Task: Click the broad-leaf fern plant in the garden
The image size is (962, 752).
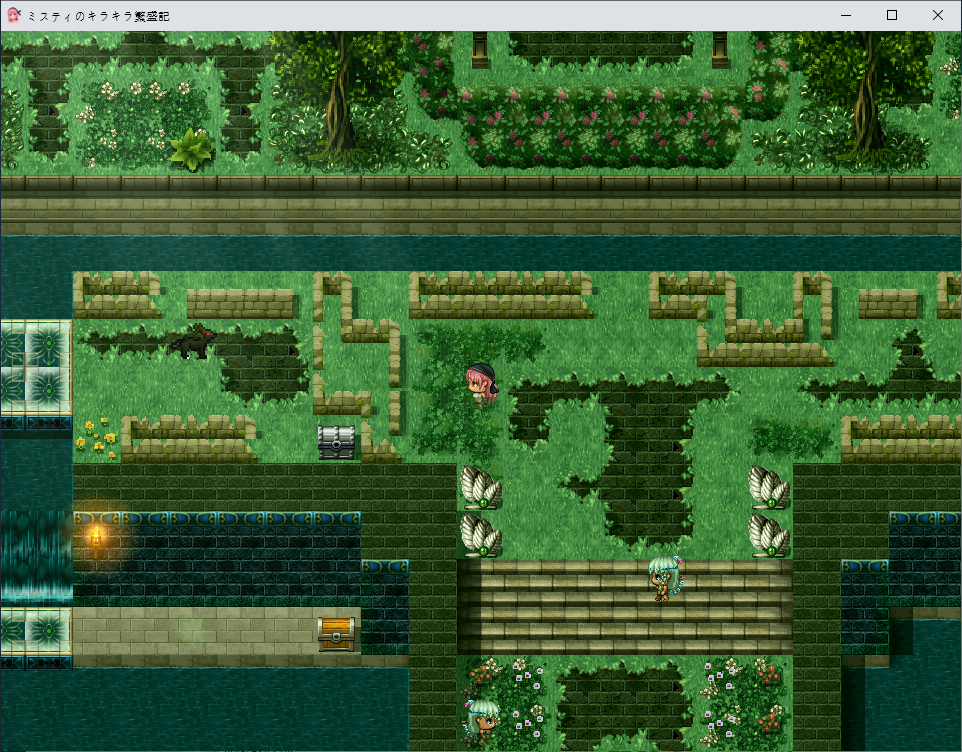Action: [191, 149]
